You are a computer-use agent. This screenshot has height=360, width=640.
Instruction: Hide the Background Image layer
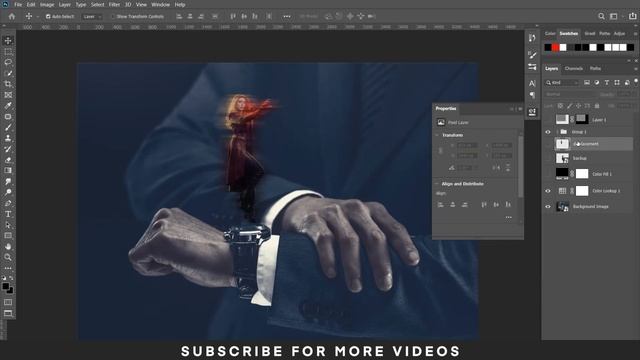pyautogui.click(x=548, y=207)
